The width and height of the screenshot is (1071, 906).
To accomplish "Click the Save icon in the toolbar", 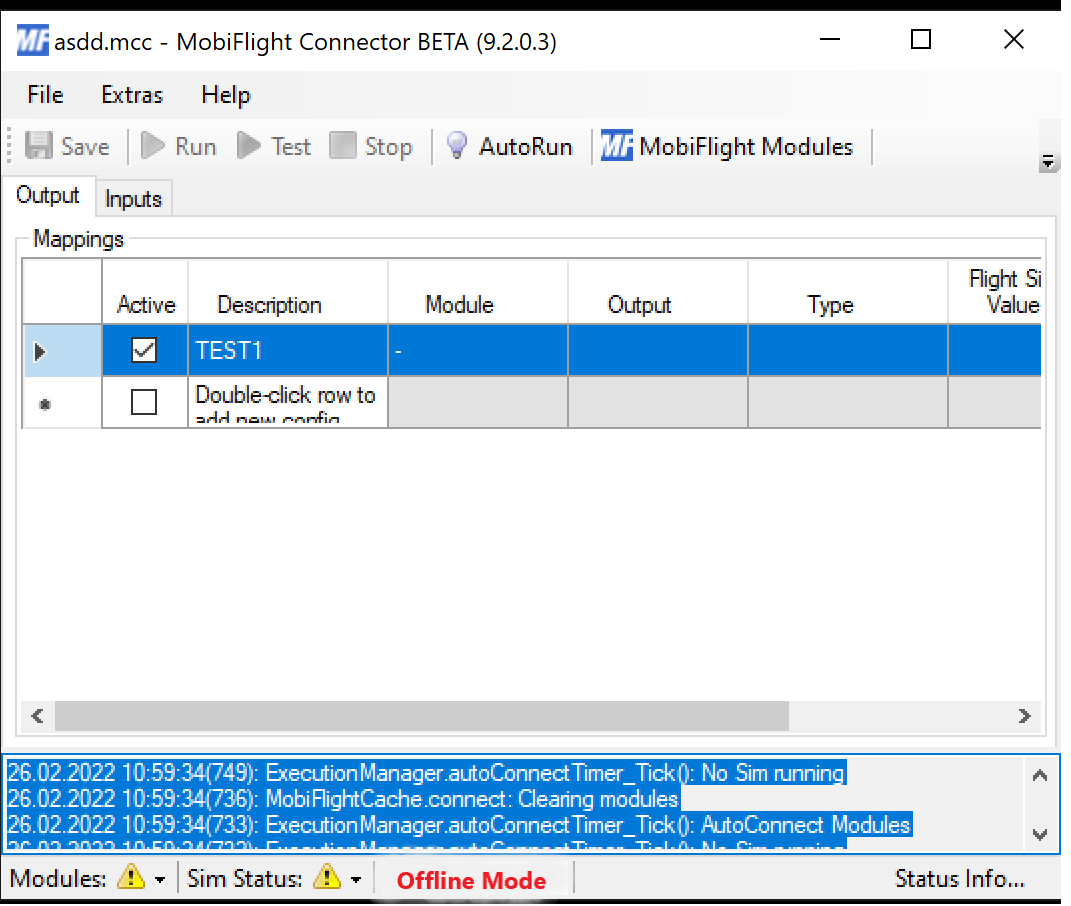I will coord(38,146).
